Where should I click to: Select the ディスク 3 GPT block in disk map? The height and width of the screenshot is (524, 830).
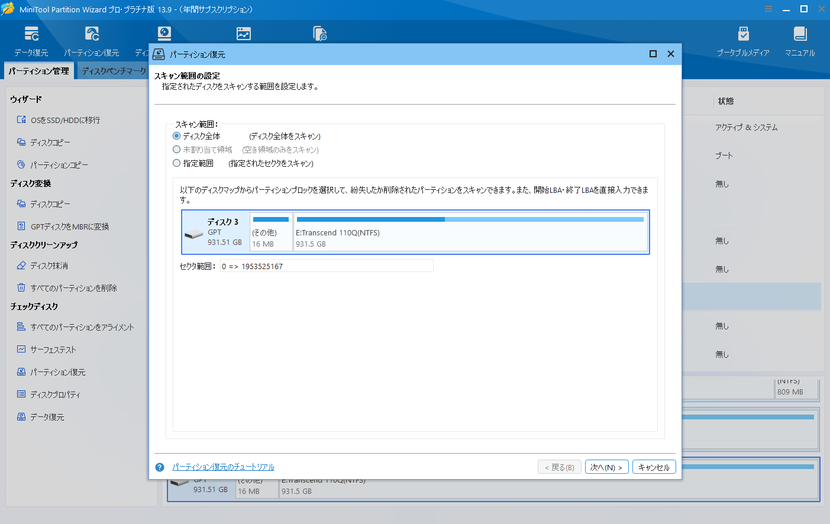[216, 232]
